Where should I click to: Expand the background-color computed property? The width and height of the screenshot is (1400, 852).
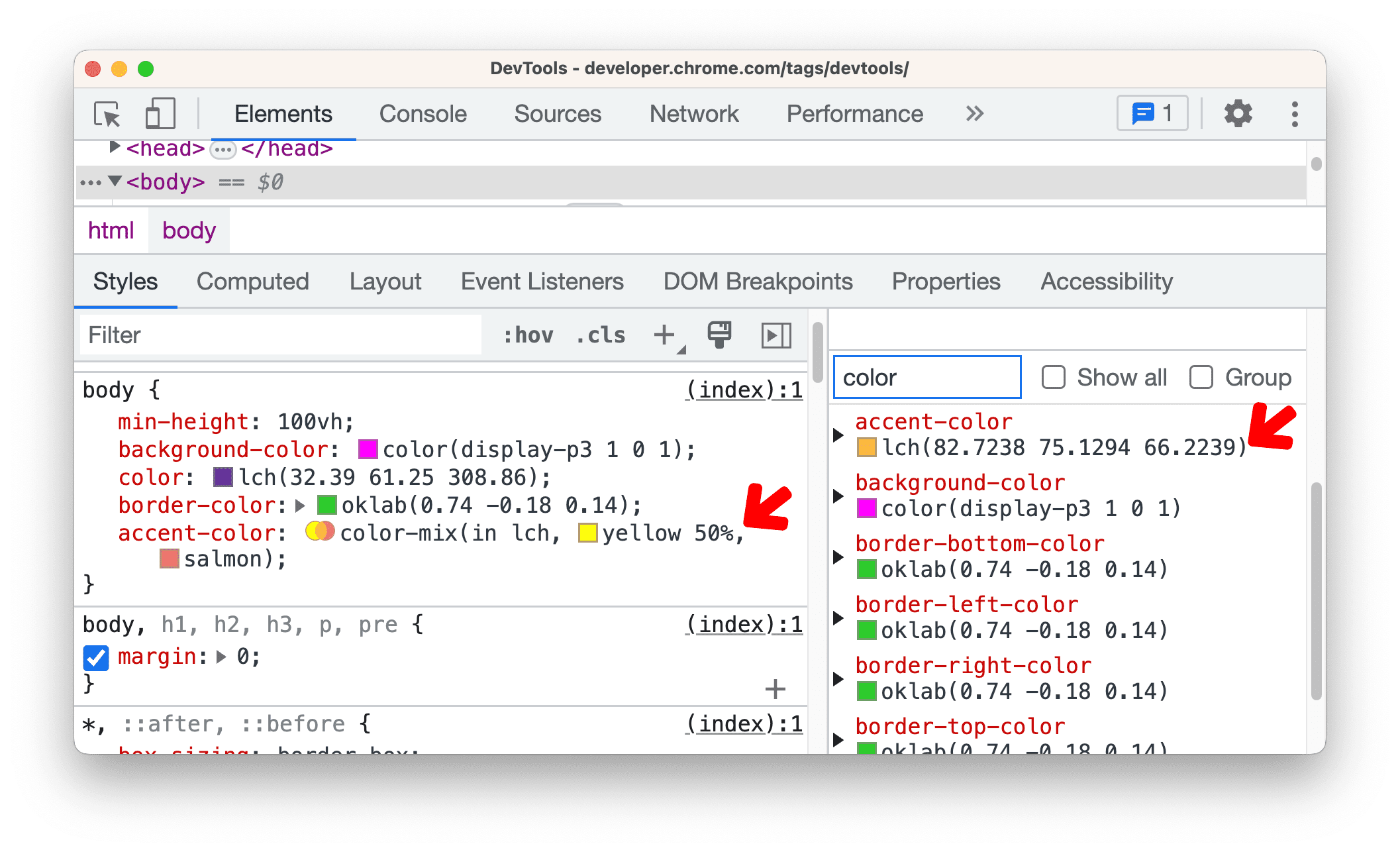tap(843, 497)
